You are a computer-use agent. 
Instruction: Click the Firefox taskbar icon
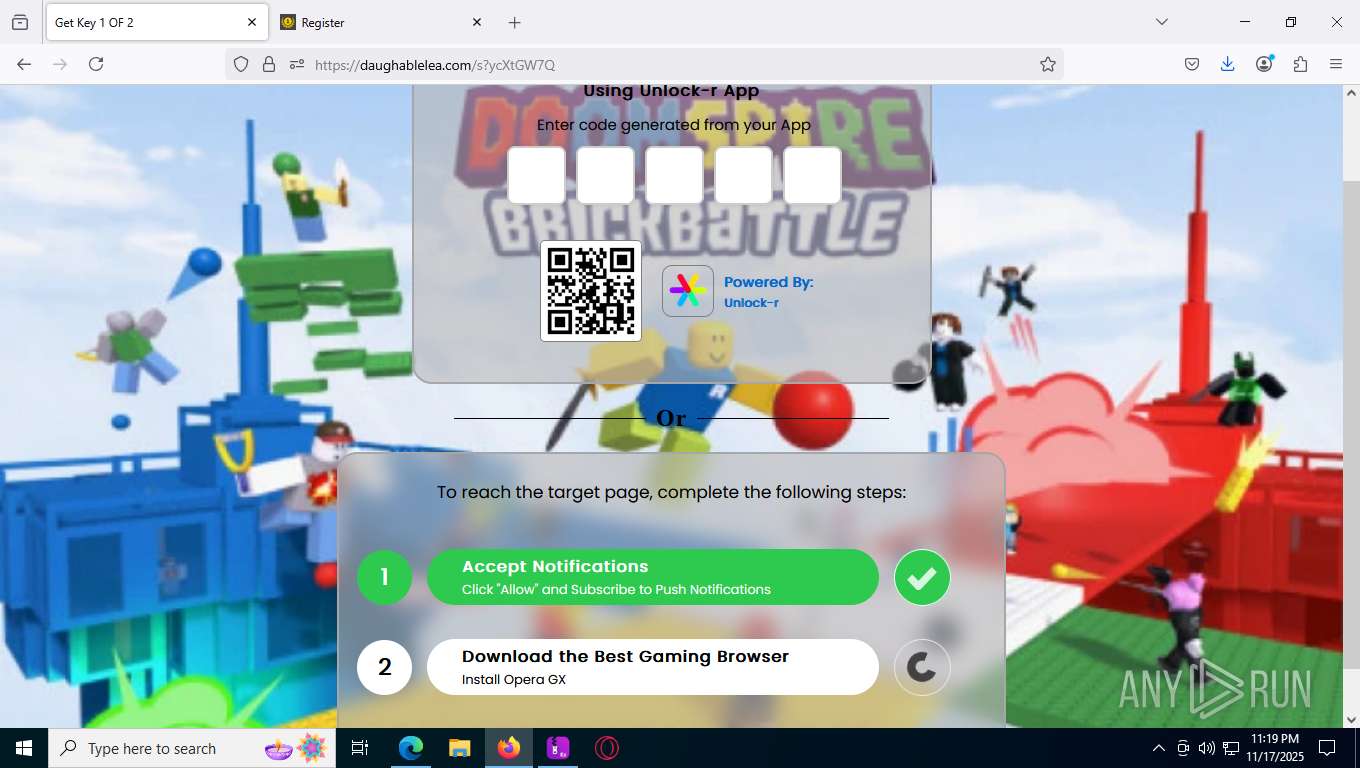pyautogui.click(x=509, y=748)
